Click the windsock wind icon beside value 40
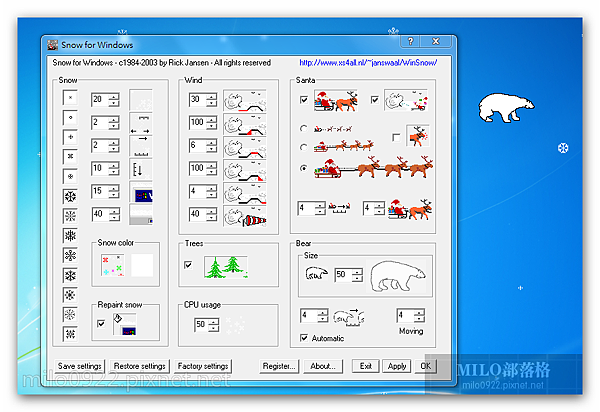This screenshot has height=412, width=600. click(245, 215)
